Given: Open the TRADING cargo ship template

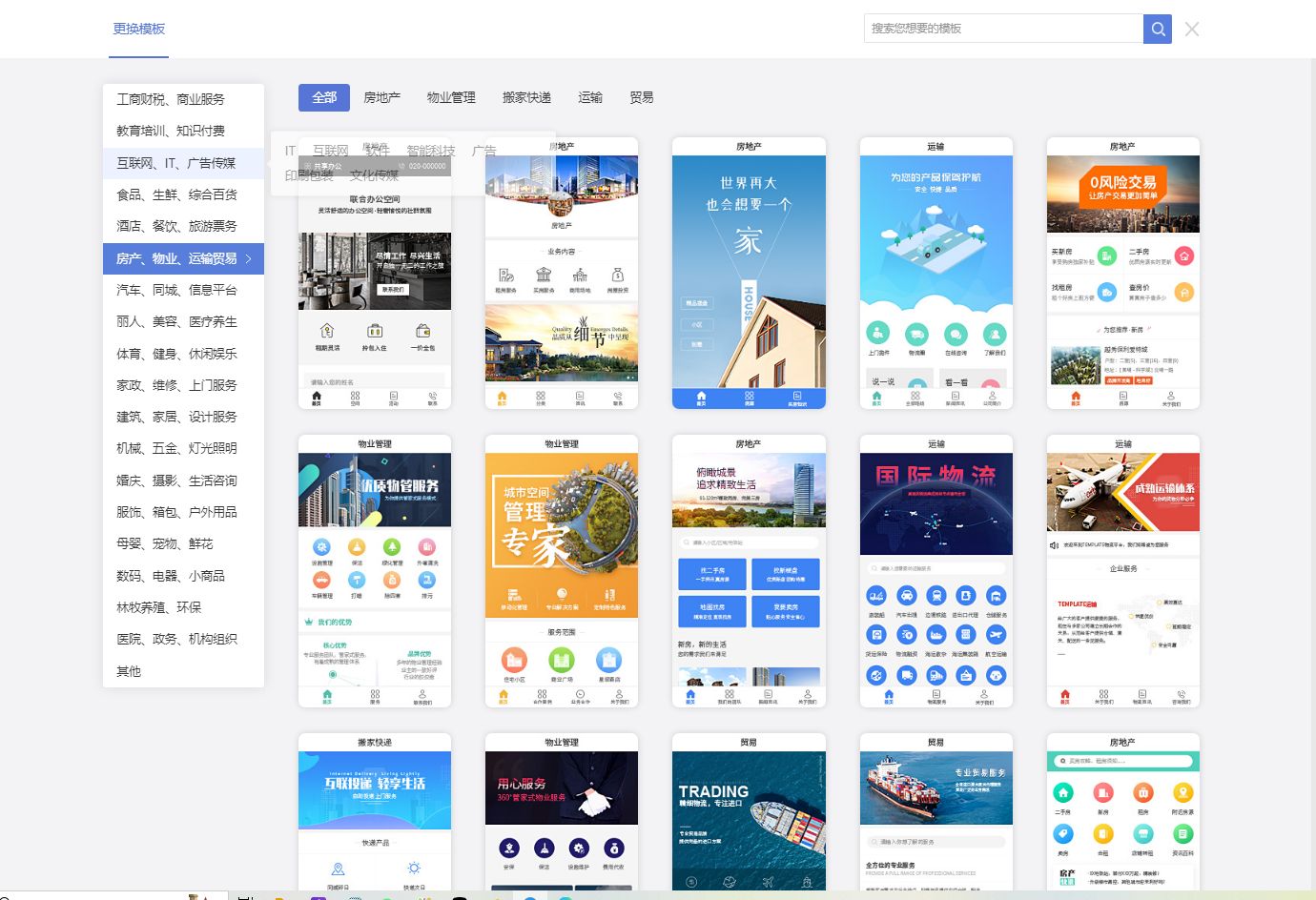Looking at the screenshot, I should point(749,812).
